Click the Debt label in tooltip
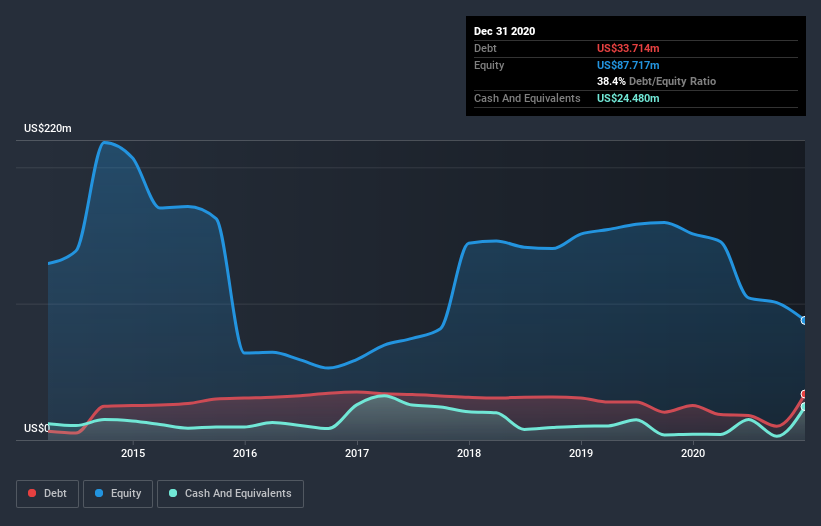 [485, 48]
